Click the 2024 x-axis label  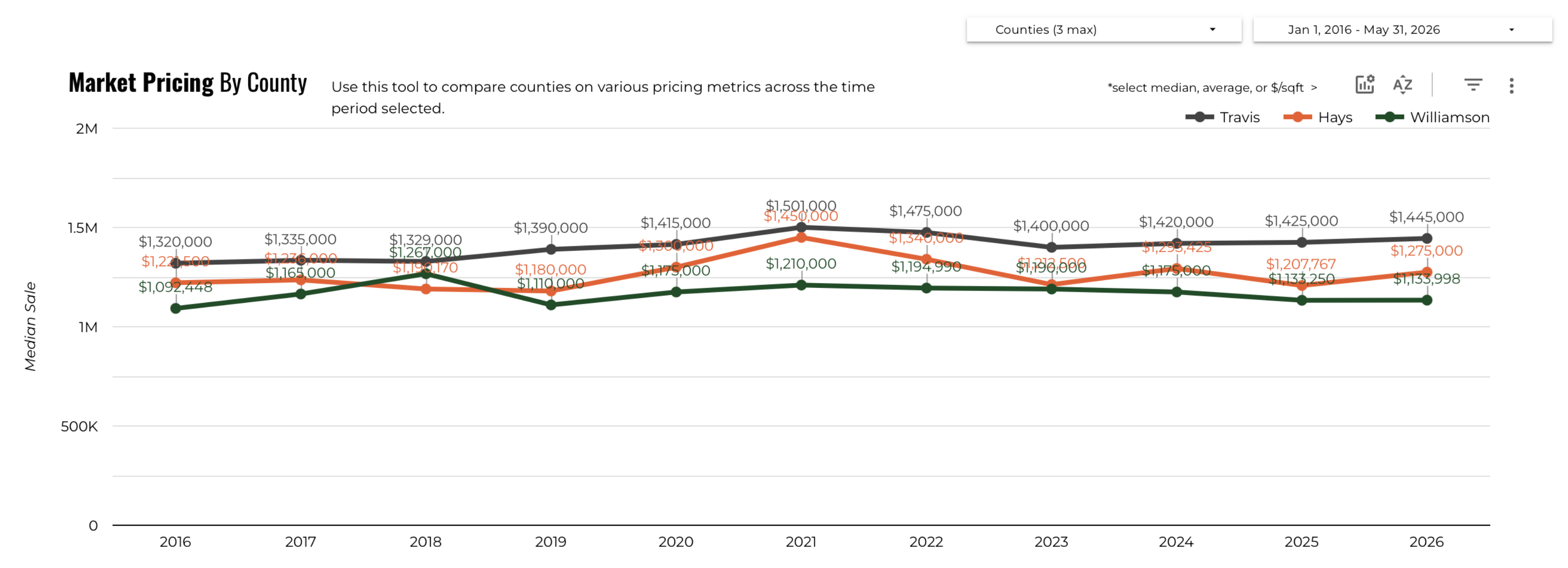[x=1176, y=542]
